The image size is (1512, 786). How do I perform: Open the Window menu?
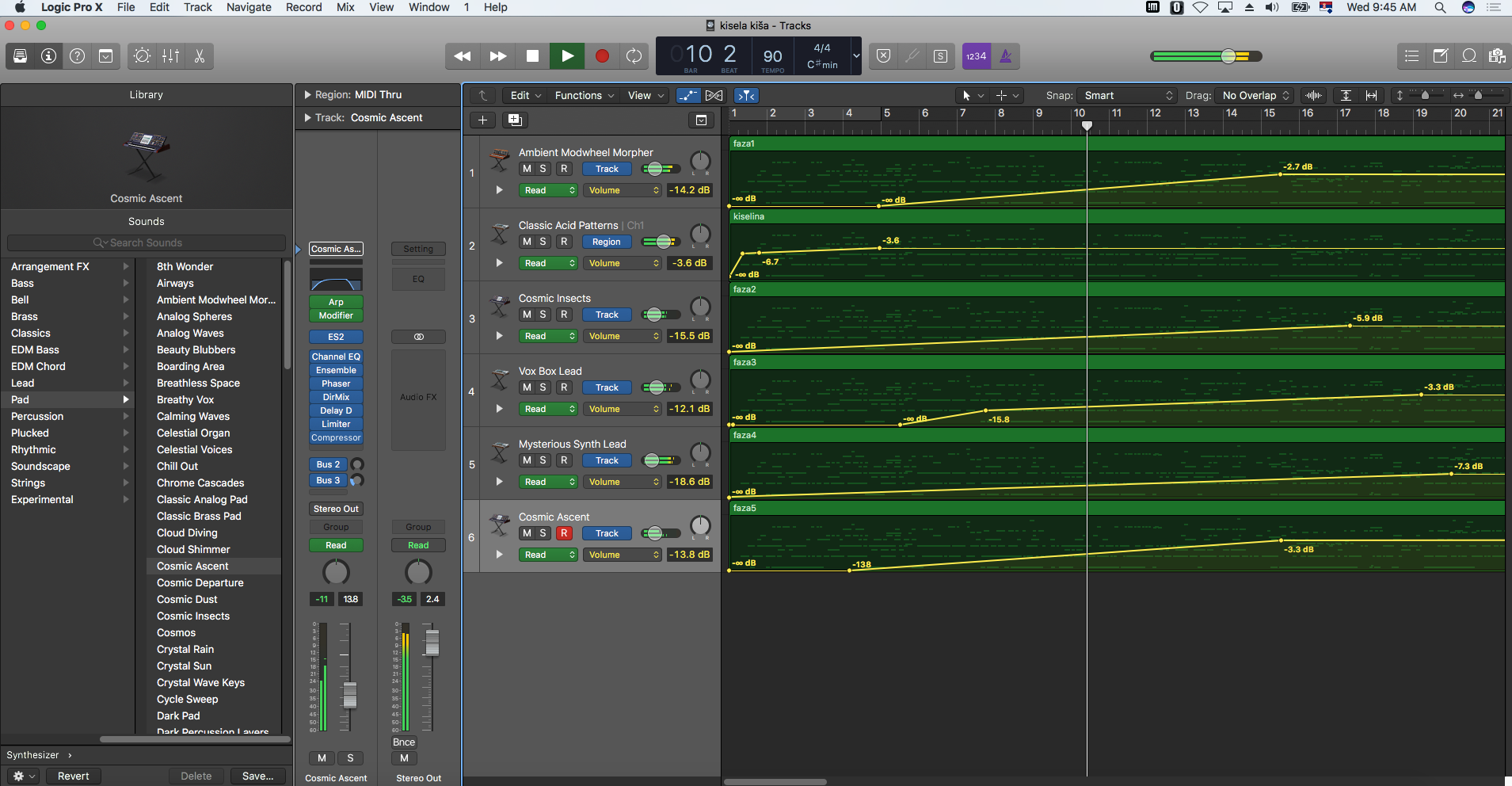(429, 7)
